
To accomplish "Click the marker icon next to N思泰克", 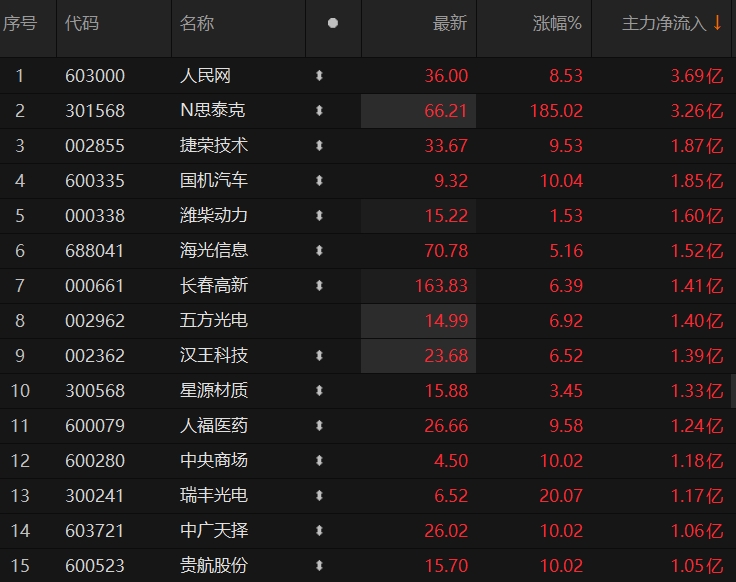I will pyautogui.click(x=319, y=111).
